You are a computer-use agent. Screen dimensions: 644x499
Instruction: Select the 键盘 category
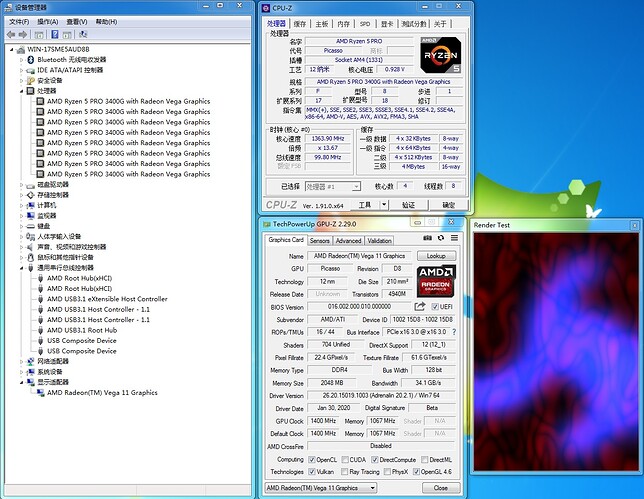click(44, 226)
